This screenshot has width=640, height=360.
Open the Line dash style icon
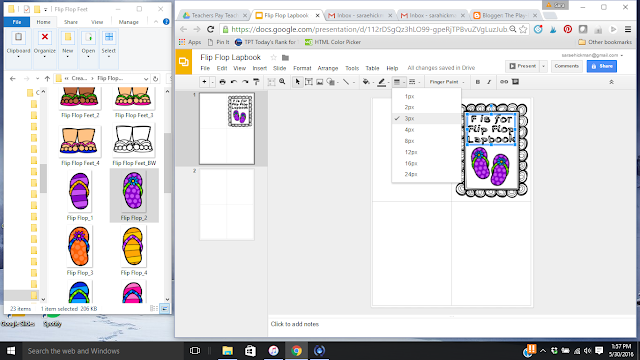pyautogui.click(x=412, y=82)
